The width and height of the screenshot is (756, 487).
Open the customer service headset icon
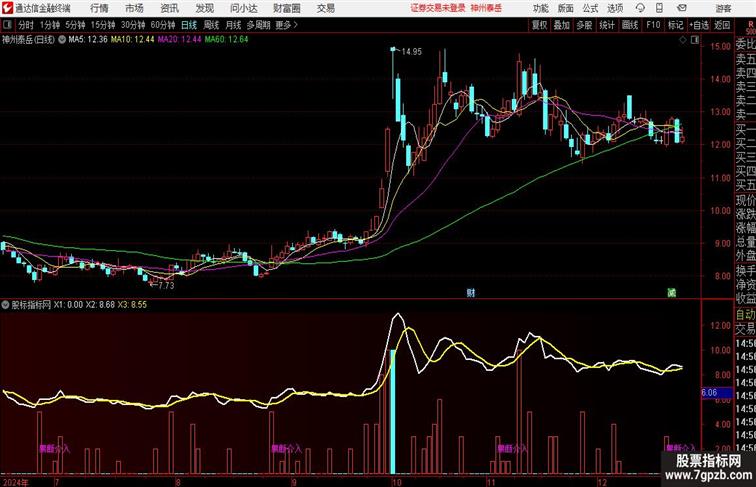pyautogui.click(x=640, y=8)
